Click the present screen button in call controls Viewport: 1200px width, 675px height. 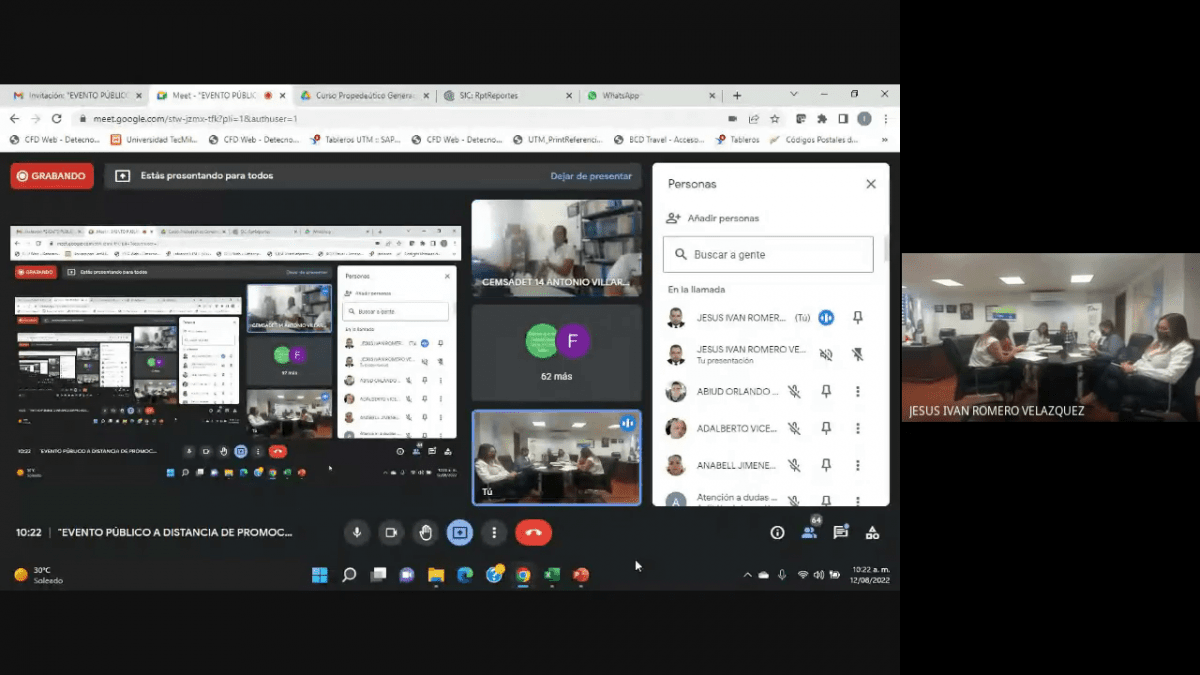pos(459,533)
